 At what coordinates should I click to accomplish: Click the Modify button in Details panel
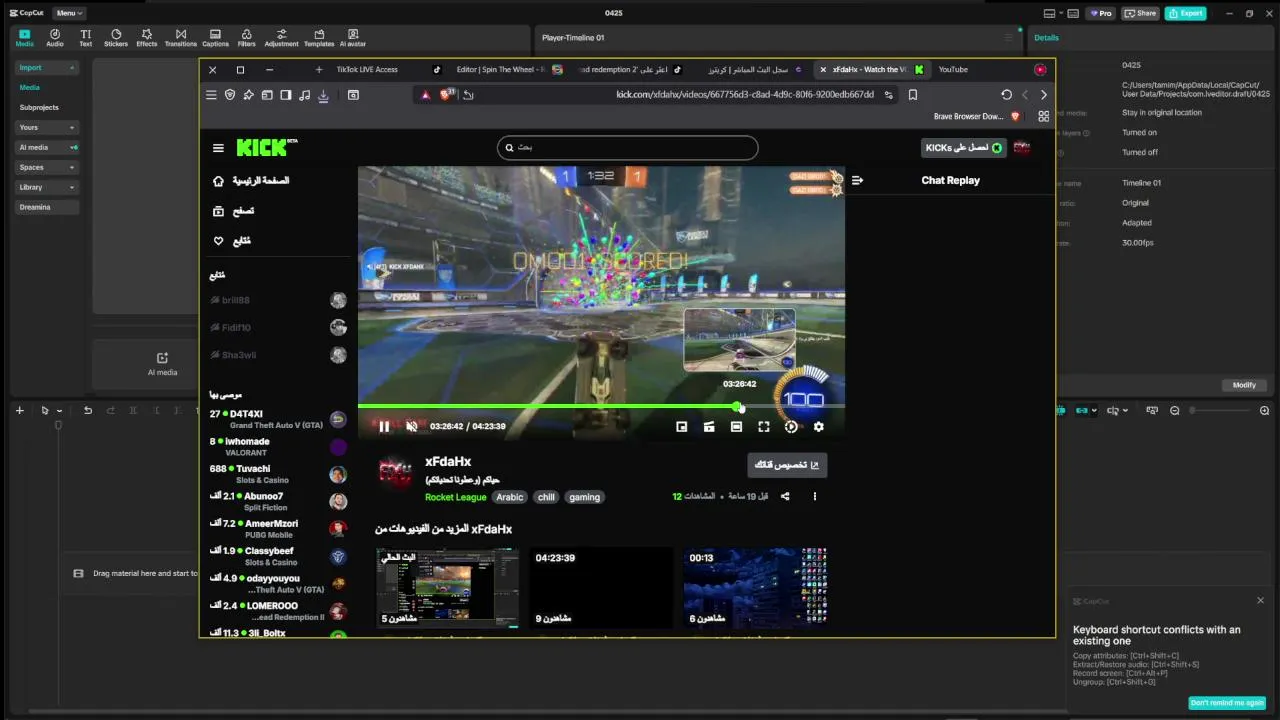point(1244,385)
